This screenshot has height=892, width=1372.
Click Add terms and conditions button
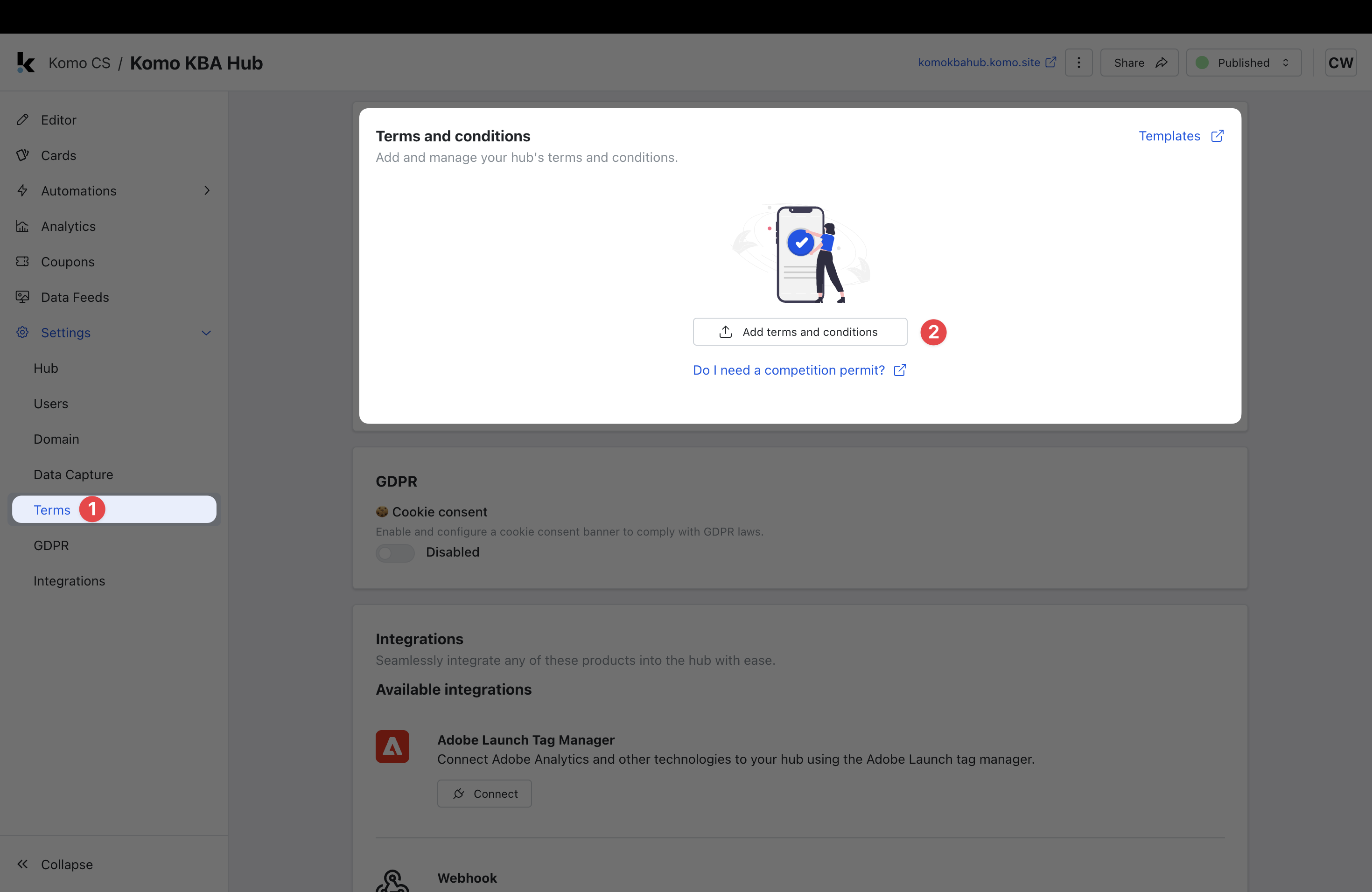click(x=799, y=332)
